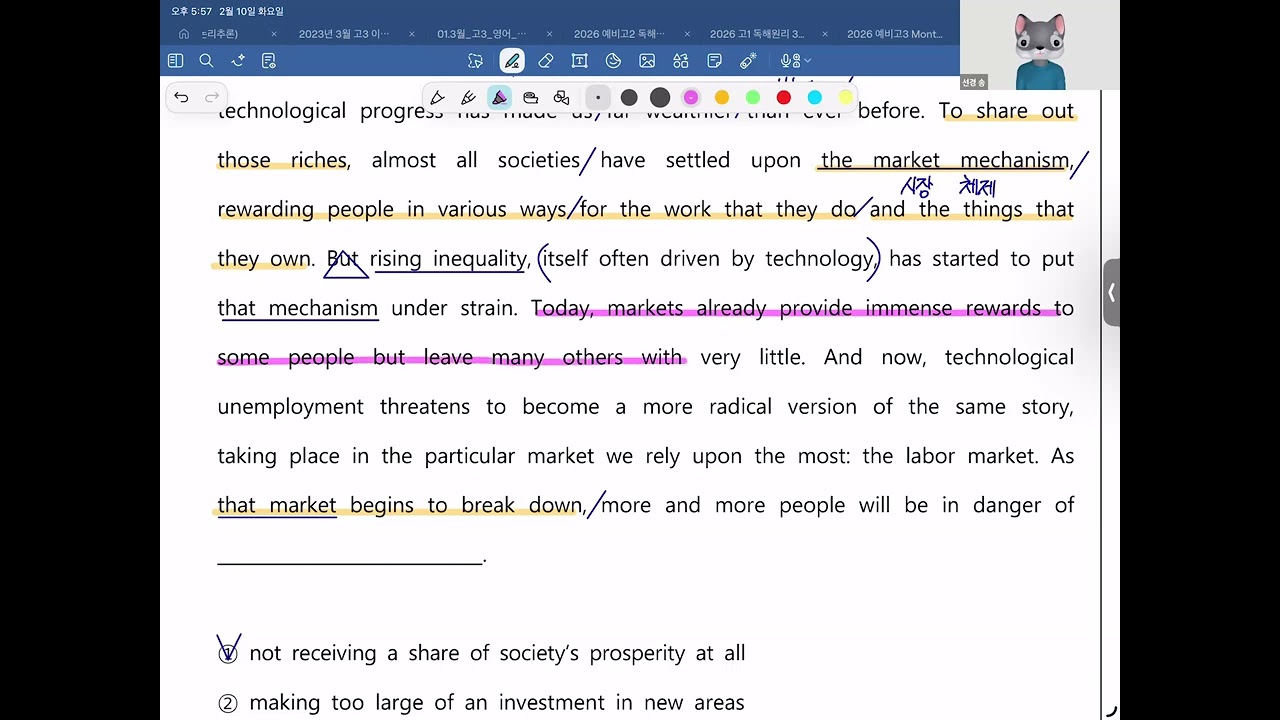The width and height of the screenshot is (1280, 720).
Task: Choose the highlighter pen style
Action: pyautogui.click(x=499, y=97)
